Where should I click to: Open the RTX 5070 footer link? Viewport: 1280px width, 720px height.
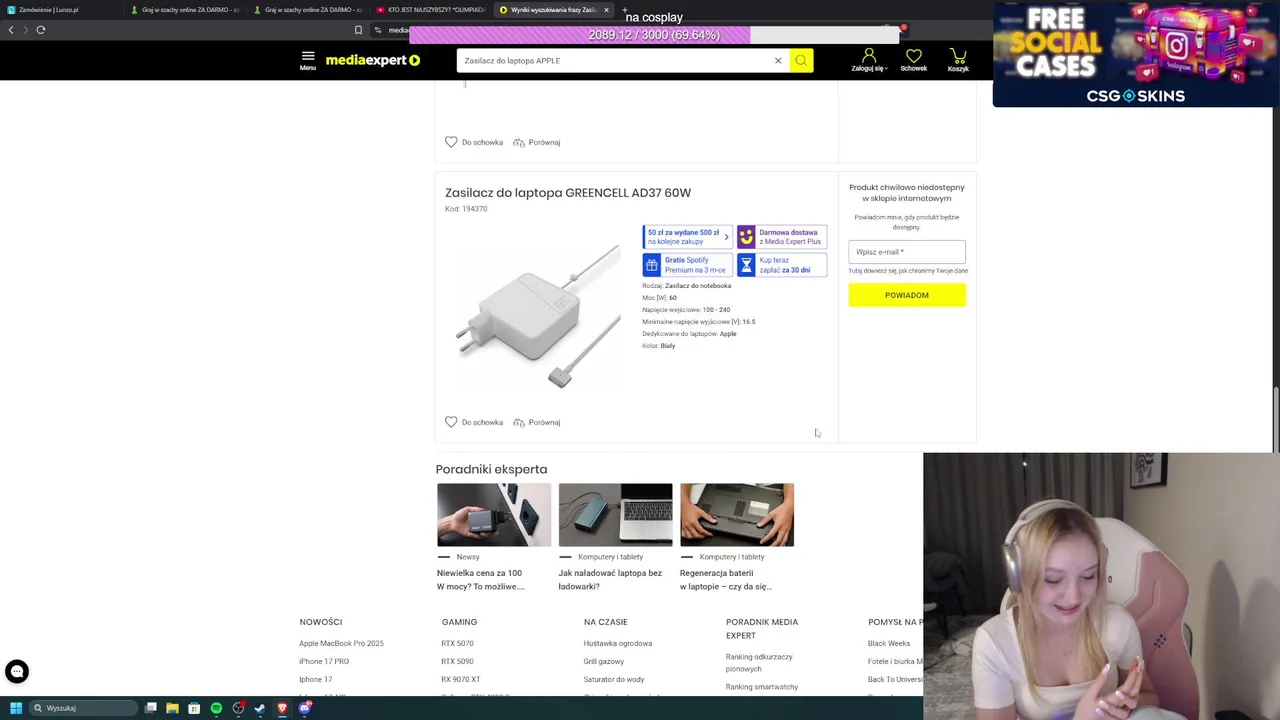click(x=457, y=643)
